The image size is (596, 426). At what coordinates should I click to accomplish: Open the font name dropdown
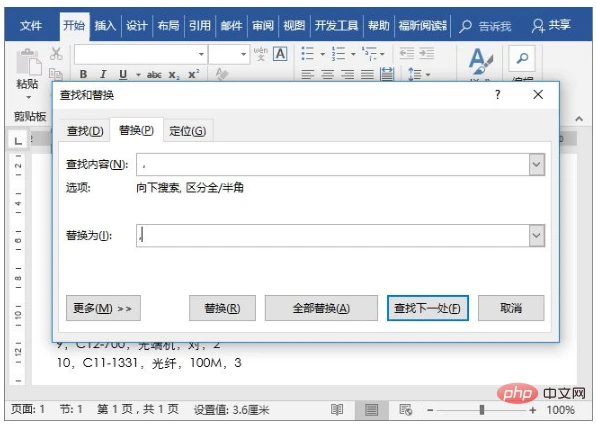pyautogui.click(x=201, y=54)
